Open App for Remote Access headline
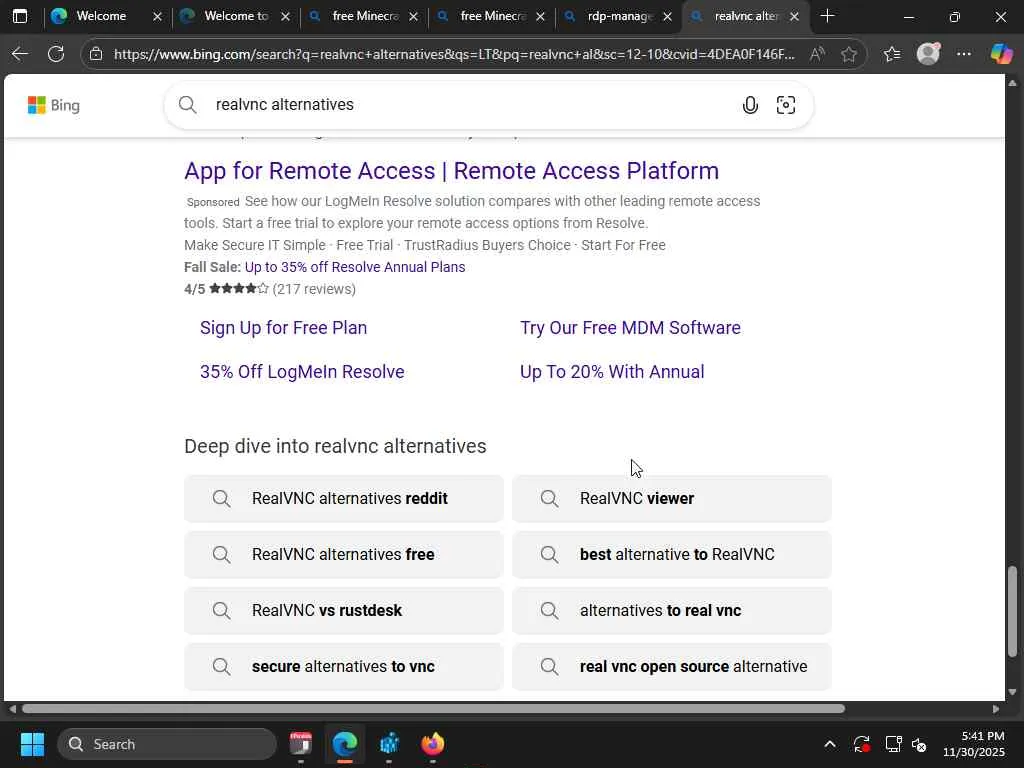 coord(451,171)
